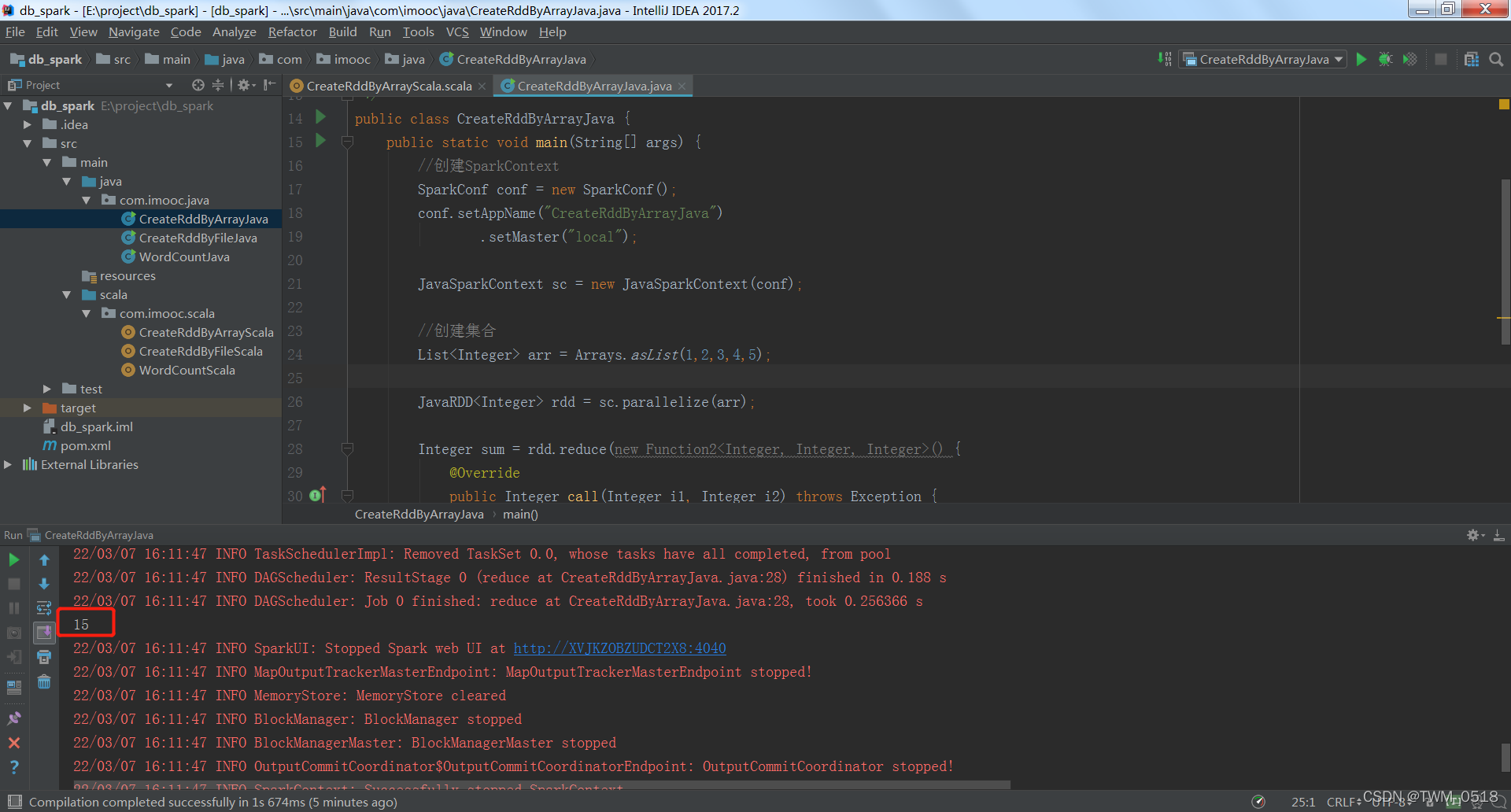Click the Make Project build icon

(1164, 59)
